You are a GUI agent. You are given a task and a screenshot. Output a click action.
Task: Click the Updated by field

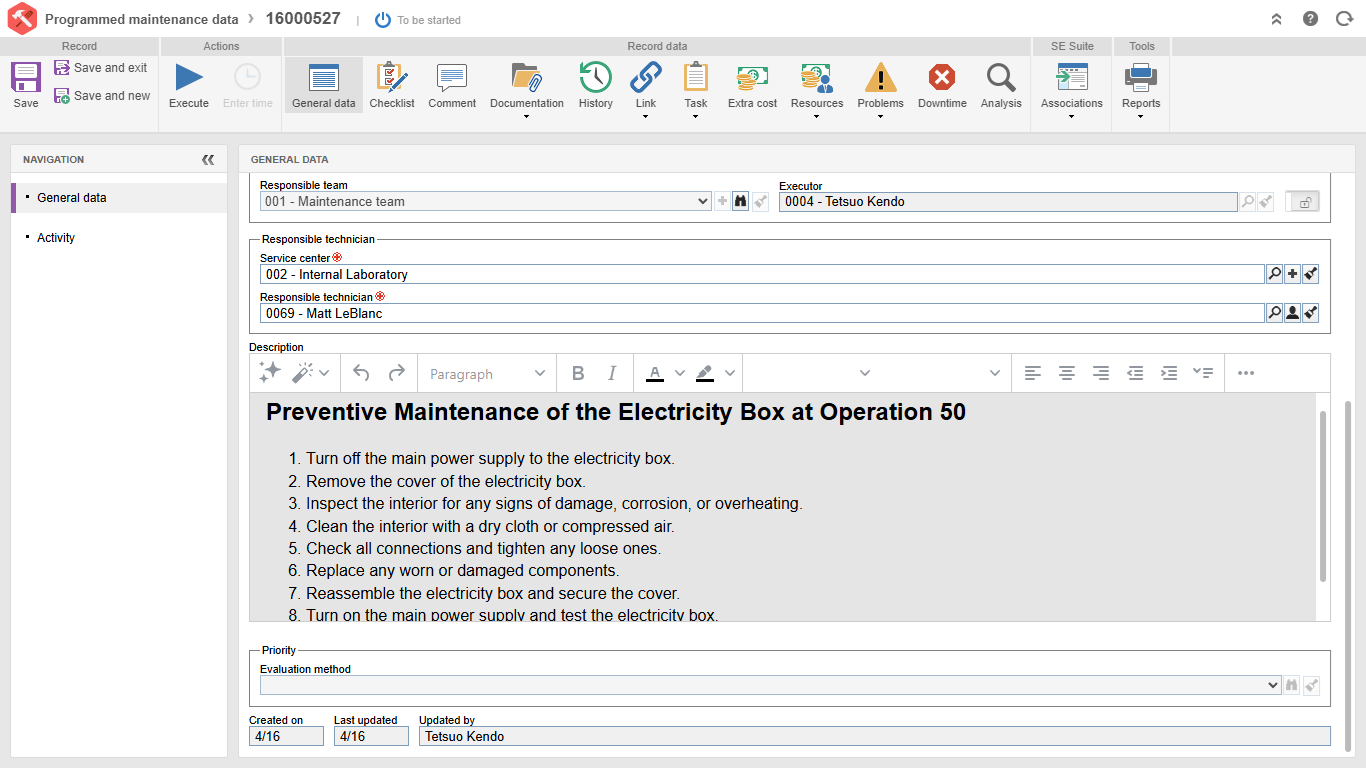pos(875,736)
